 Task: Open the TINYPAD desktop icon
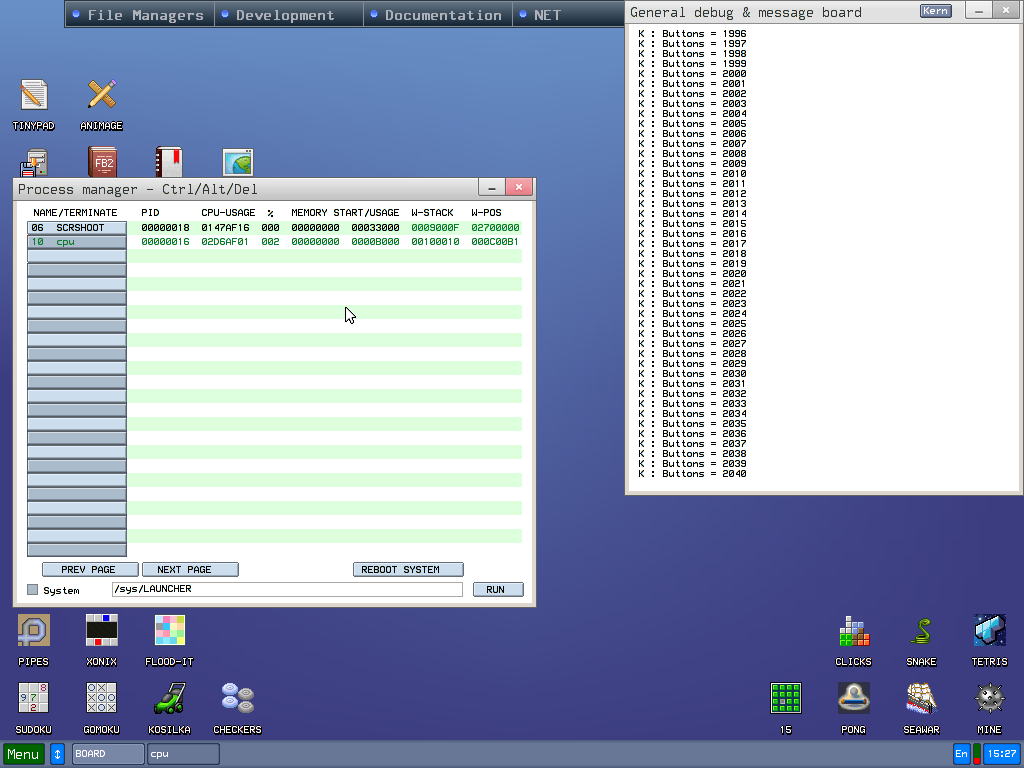pos(34,97)
